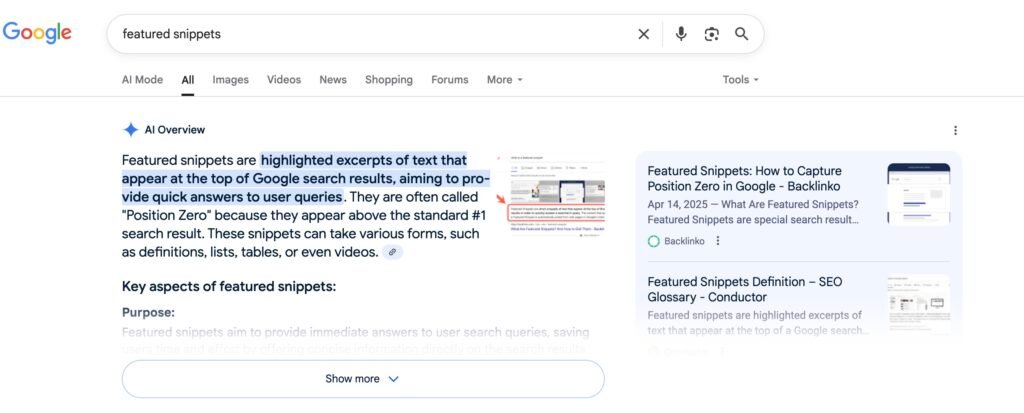Start voice search with the microphone icon
Viewport: 1024px width, 413px height.
pos(681,34)
